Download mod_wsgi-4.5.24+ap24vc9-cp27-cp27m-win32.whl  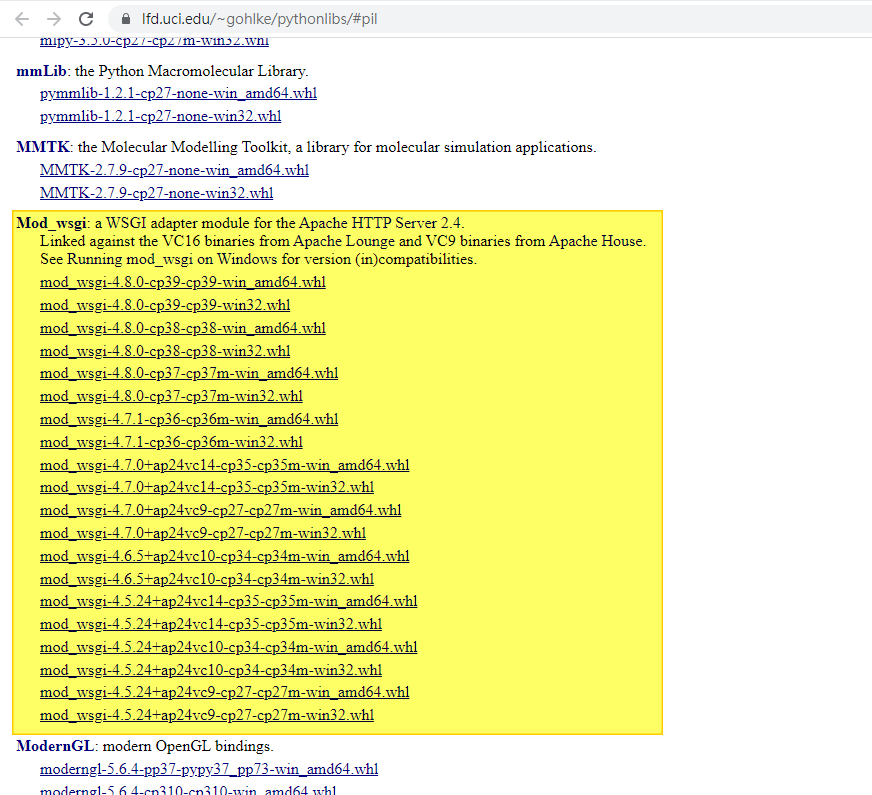pos(207,716)
